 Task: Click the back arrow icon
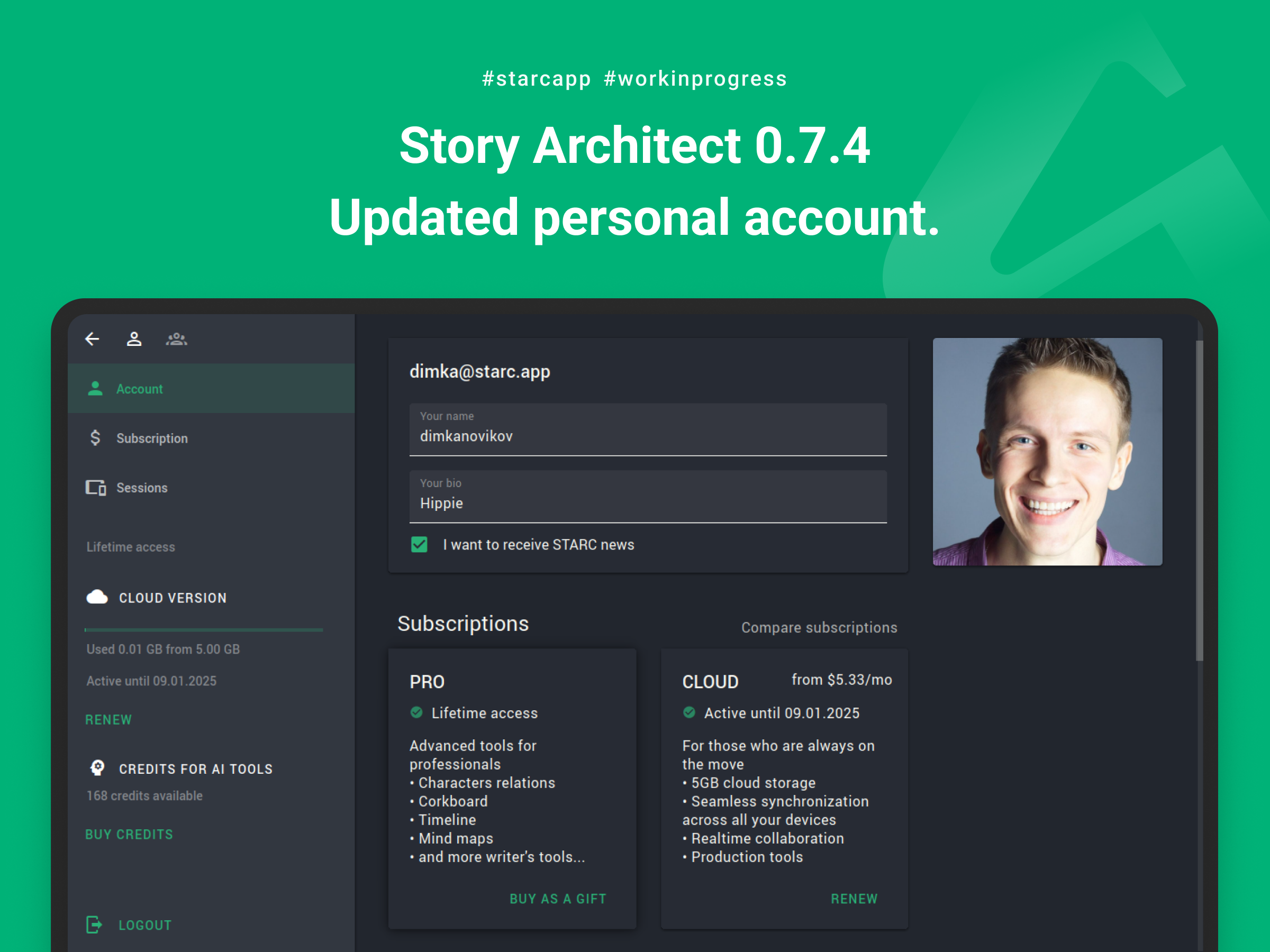tap(93, 339)
